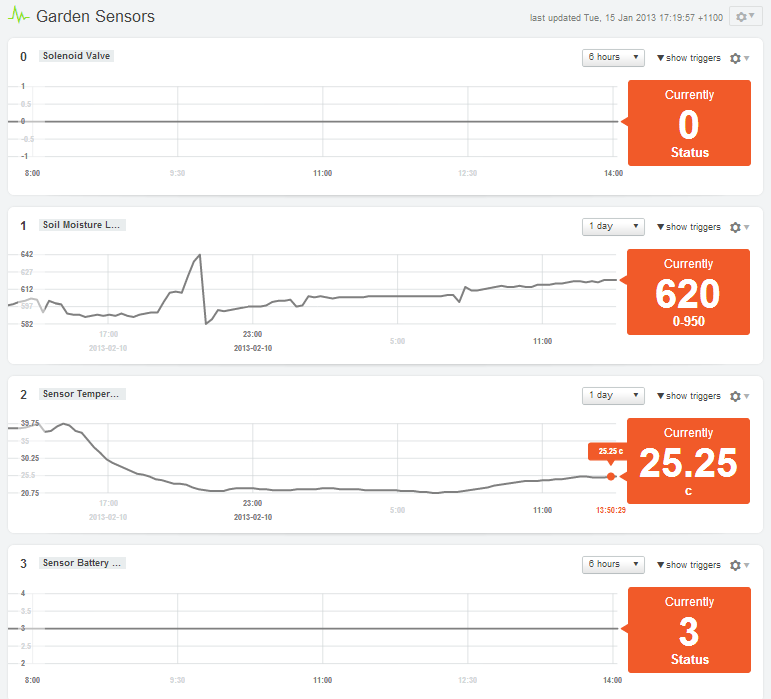Open Sensor Battery gear settings icon
This screenshot has width=771, height=699.
point(738,565)
